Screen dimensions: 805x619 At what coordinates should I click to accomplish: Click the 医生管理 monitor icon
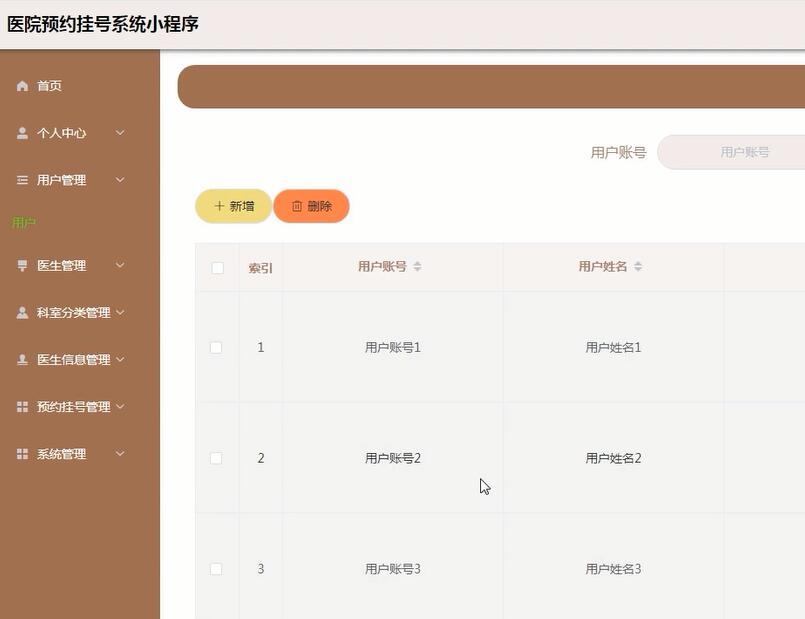[x=21, y=265]
